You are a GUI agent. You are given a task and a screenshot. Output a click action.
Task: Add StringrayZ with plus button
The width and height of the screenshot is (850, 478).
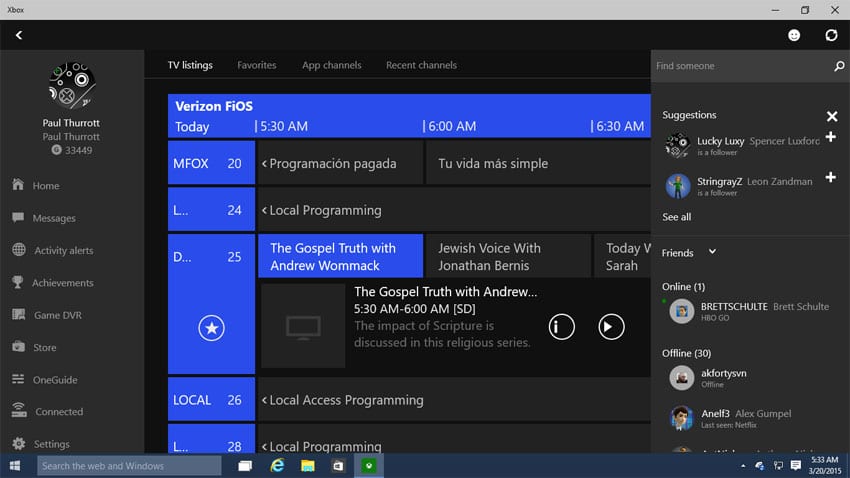tap(831, 178)
